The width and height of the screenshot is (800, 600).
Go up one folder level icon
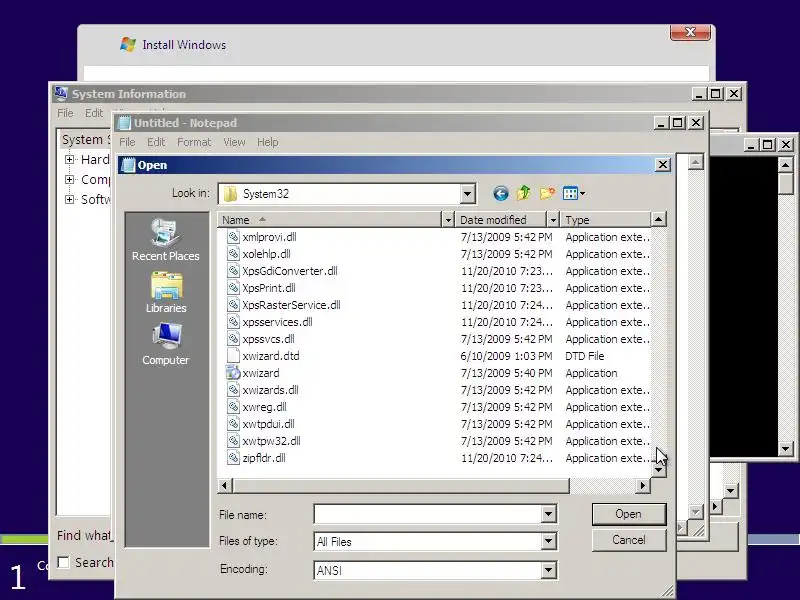[524, 193]
